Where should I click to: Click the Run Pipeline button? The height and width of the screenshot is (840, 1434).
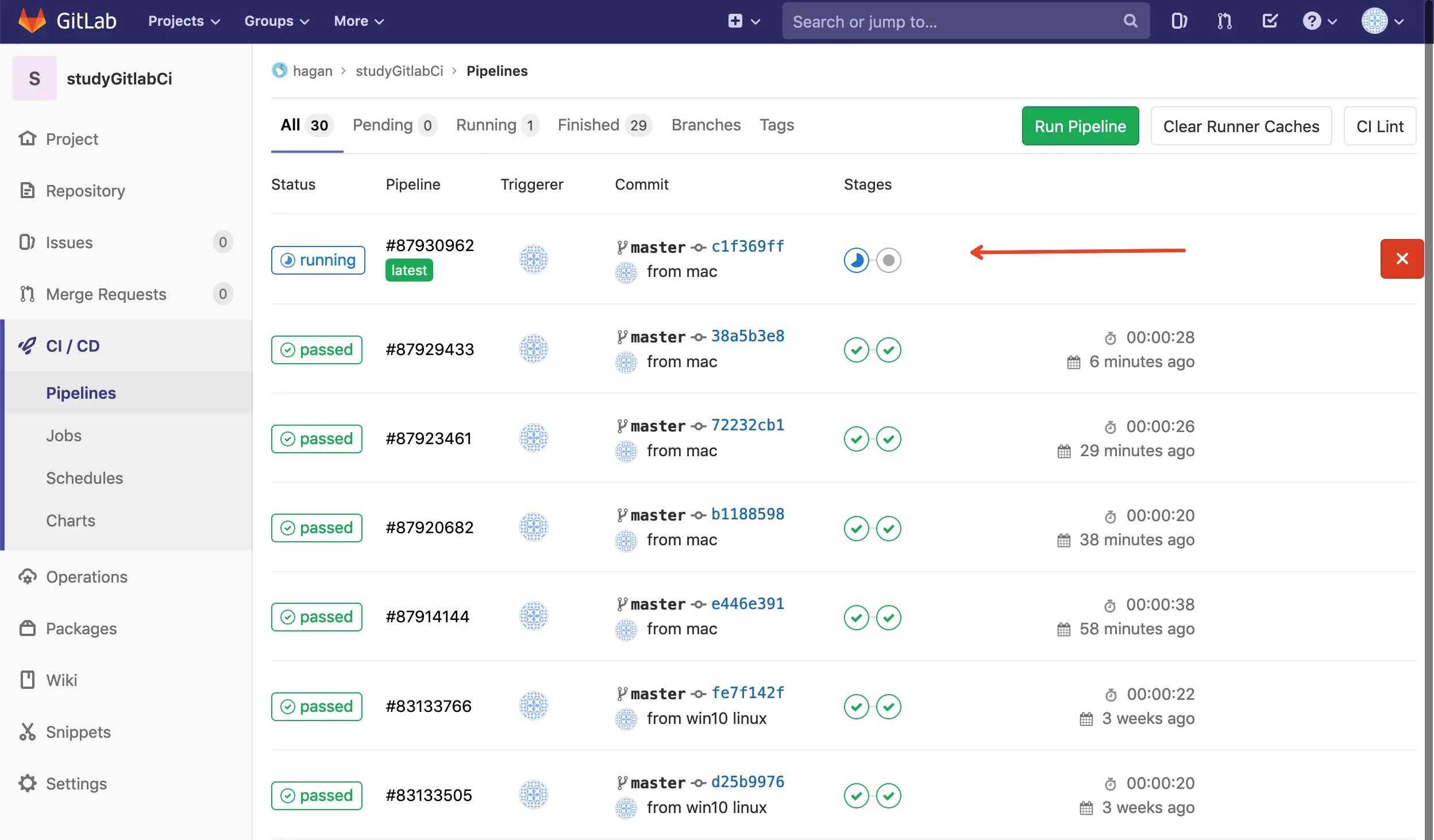pos(1080,126)
